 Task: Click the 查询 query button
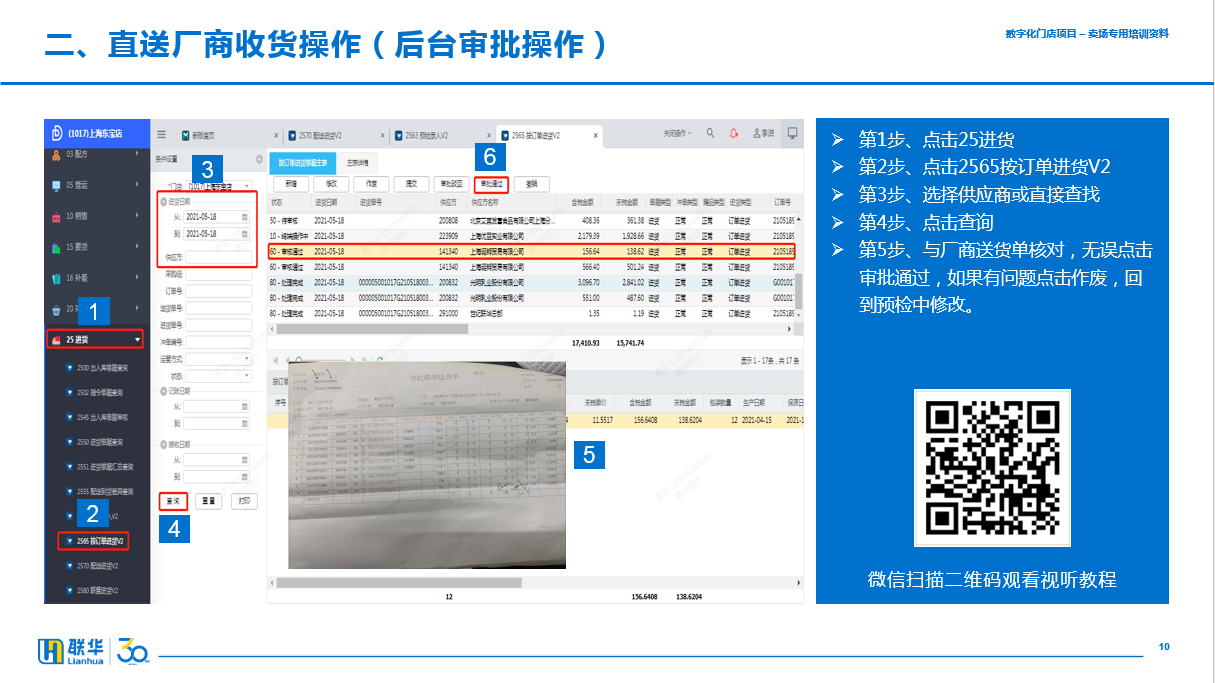point(173,501)
